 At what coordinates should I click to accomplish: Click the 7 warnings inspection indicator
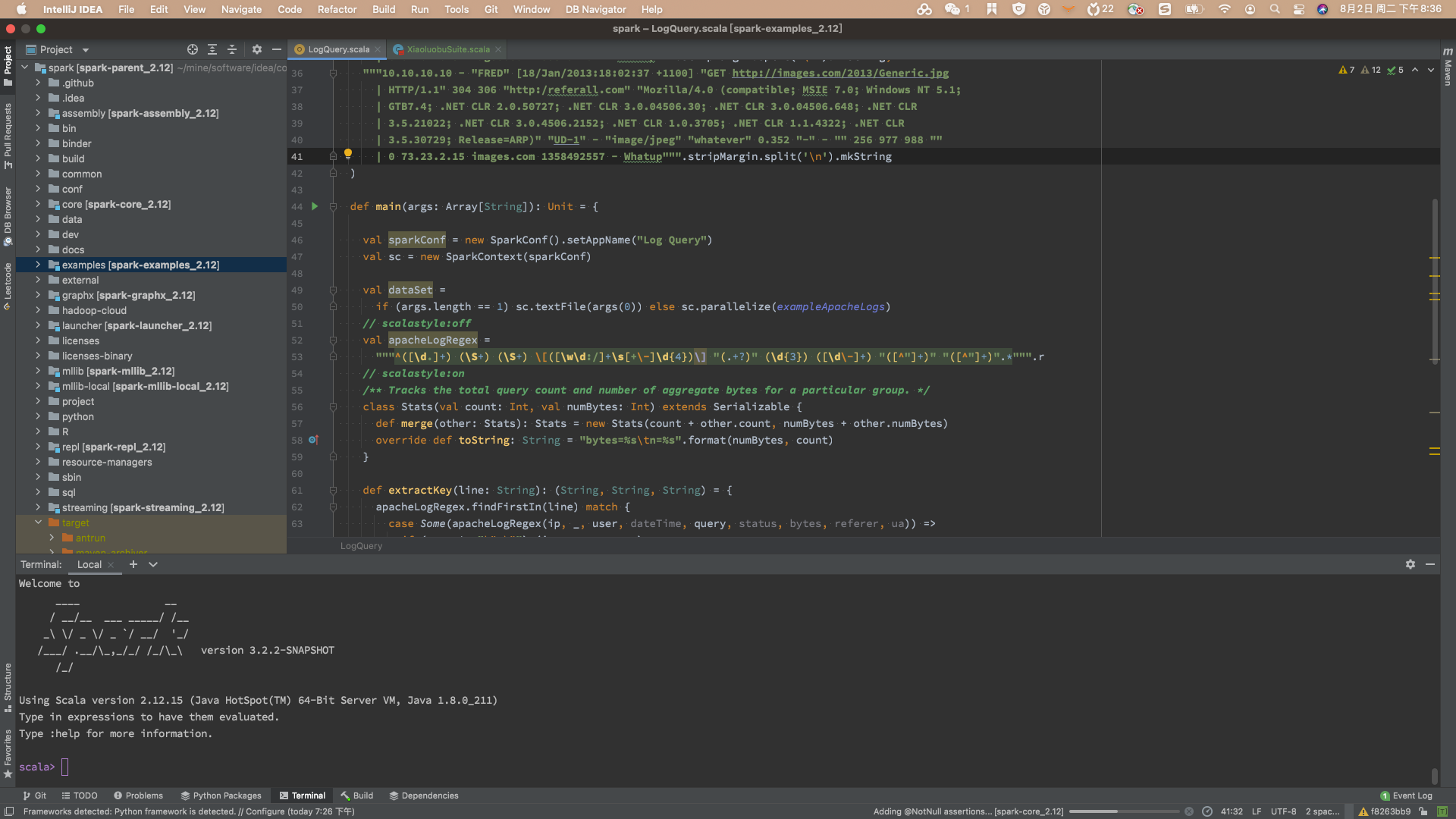tap(1347, 70)
